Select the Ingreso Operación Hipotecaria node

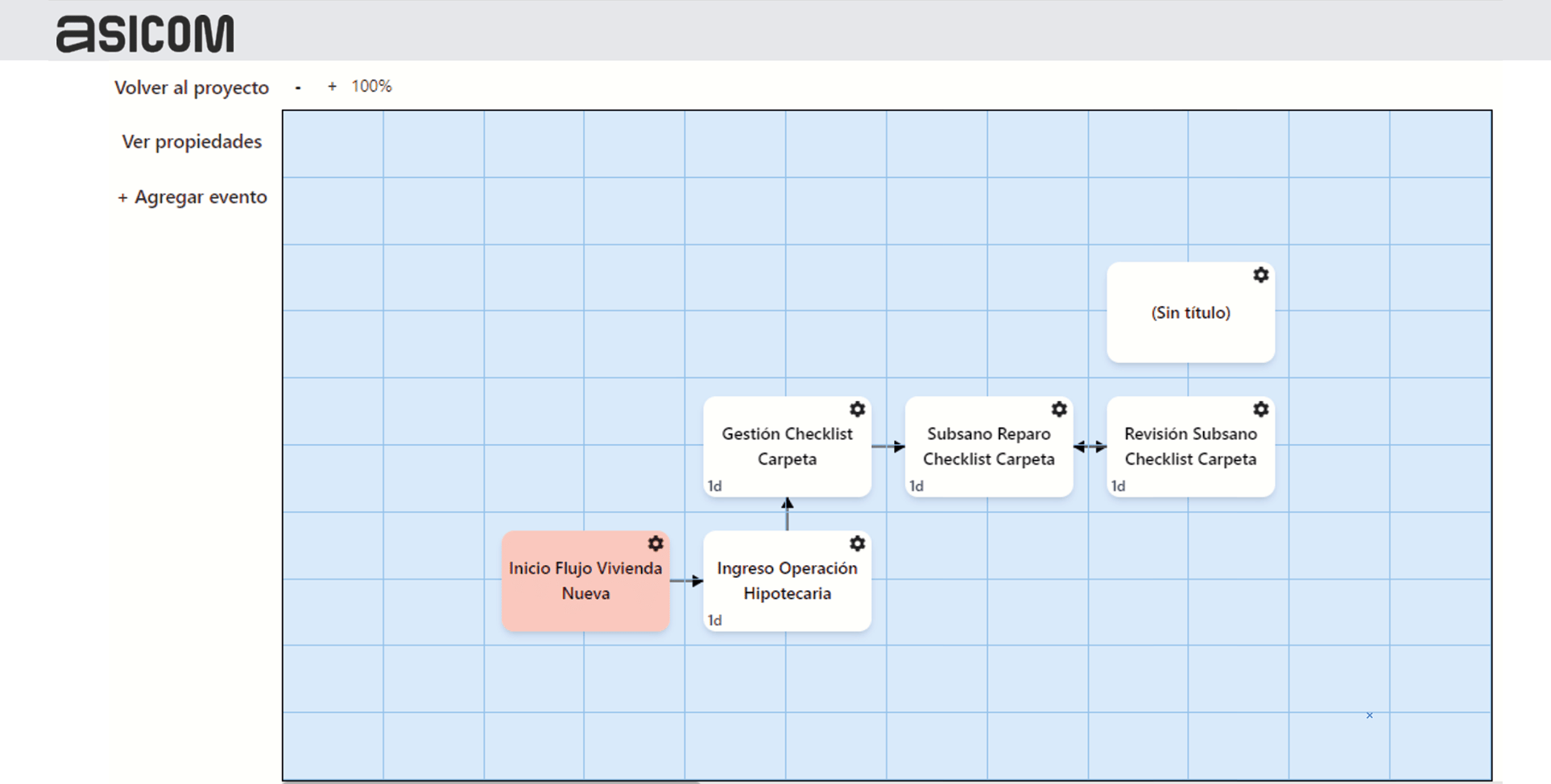click(787, 581)
